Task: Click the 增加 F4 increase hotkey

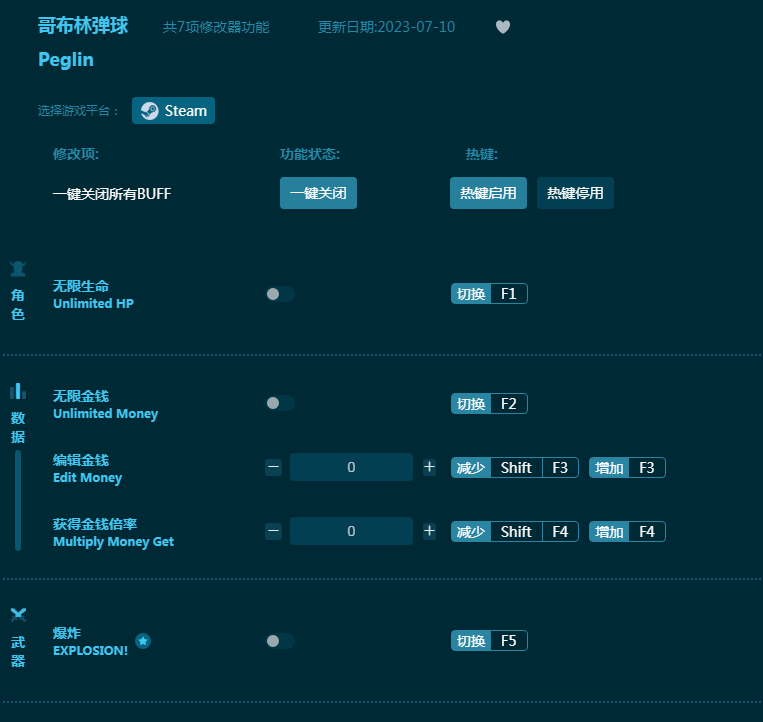Action: [627, 531]
